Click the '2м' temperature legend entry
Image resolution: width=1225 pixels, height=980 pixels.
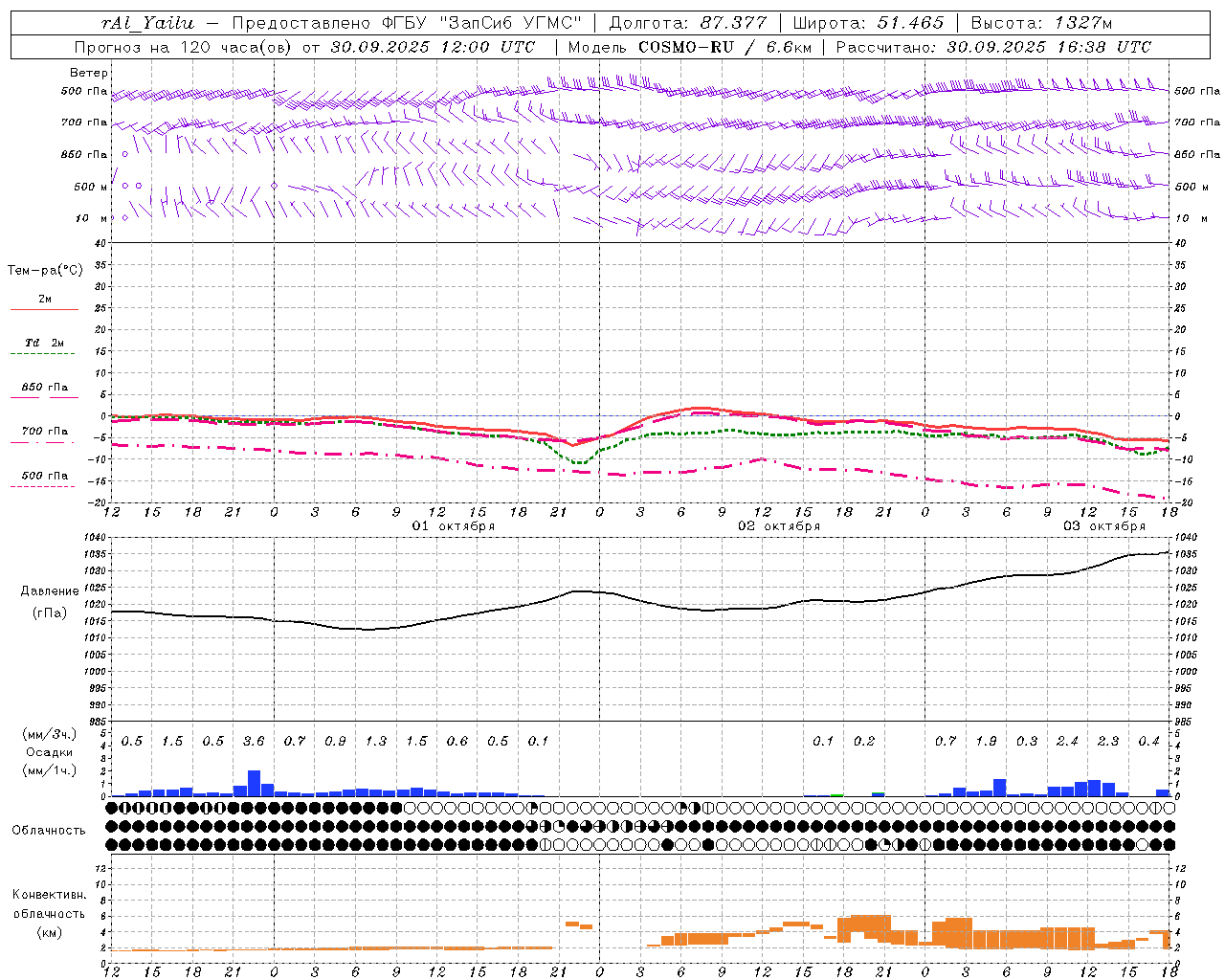(45, 300)
